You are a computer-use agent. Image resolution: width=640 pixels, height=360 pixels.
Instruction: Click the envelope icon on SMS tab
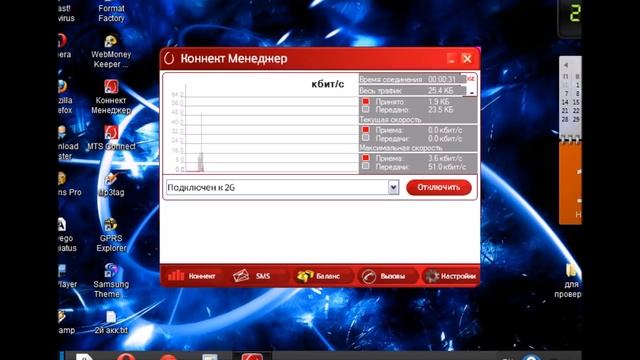click(241, 276)
